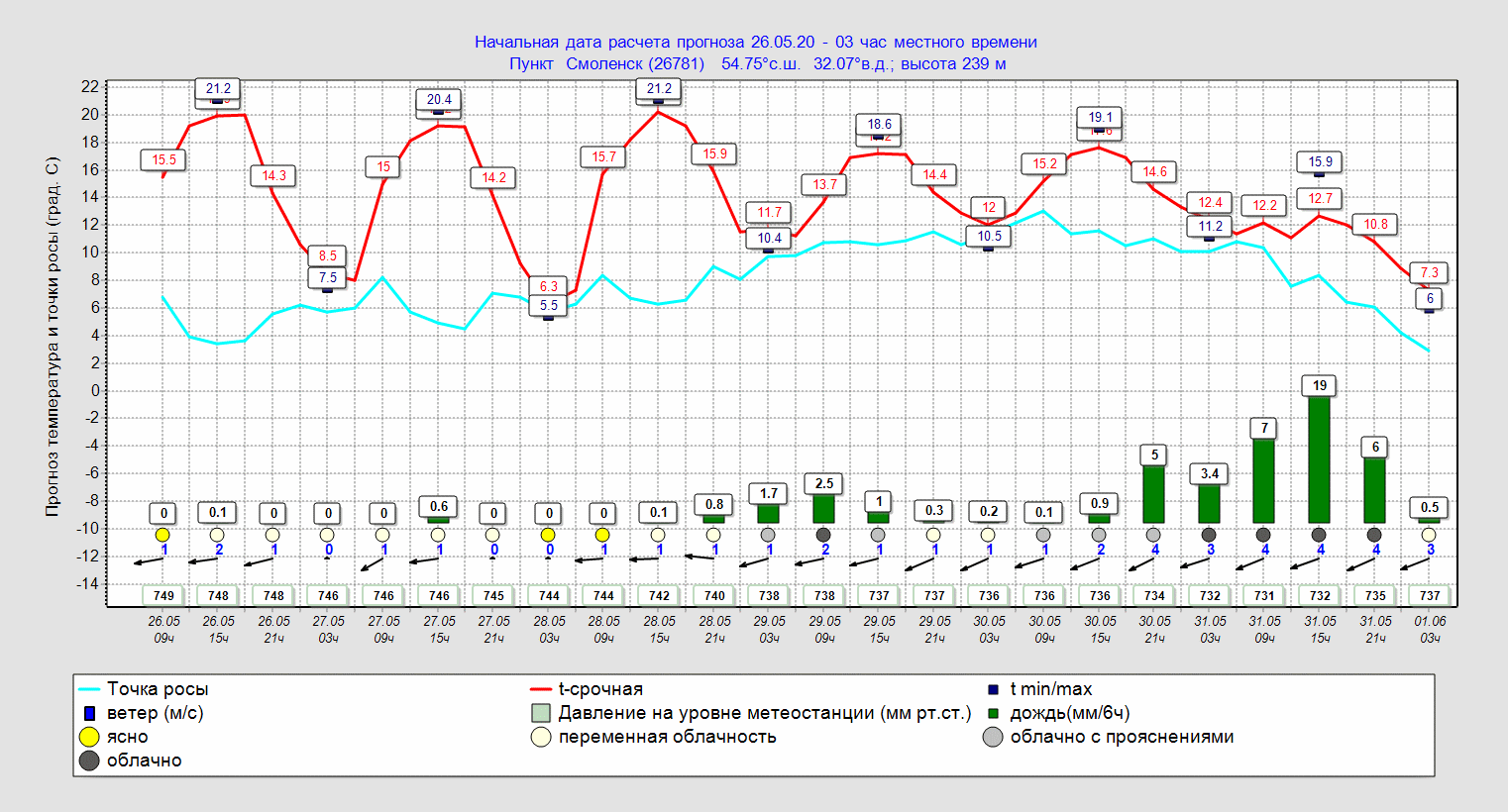Click the pressure box 731
This screenshot has width=1508, height=812.
[x=1264, y=596]
